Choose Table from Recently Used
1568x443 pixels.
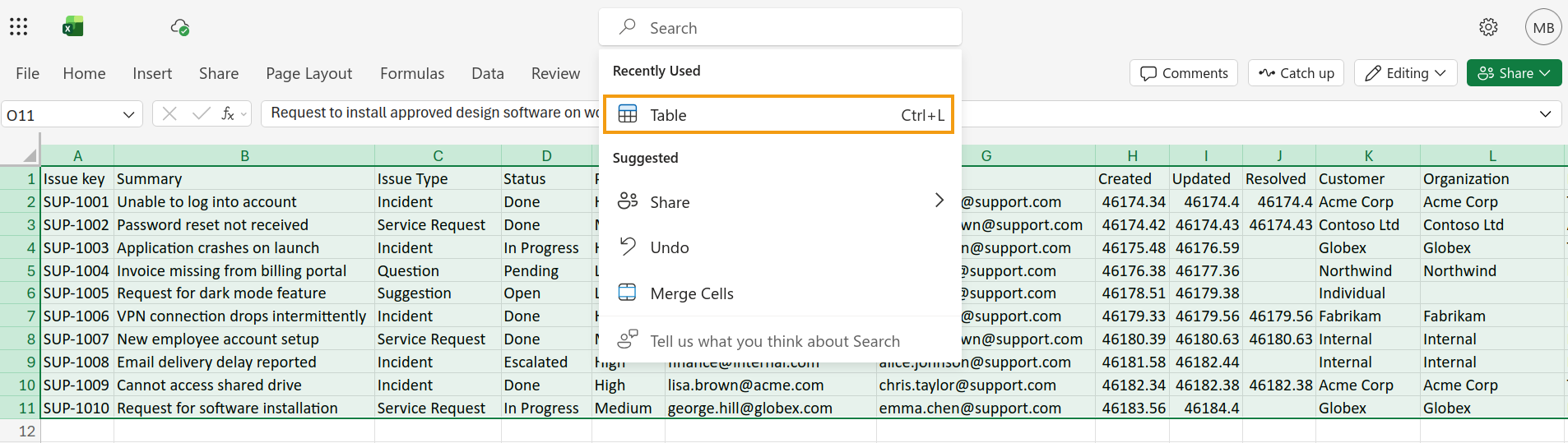pyautogui.click(x=779, y=114)
